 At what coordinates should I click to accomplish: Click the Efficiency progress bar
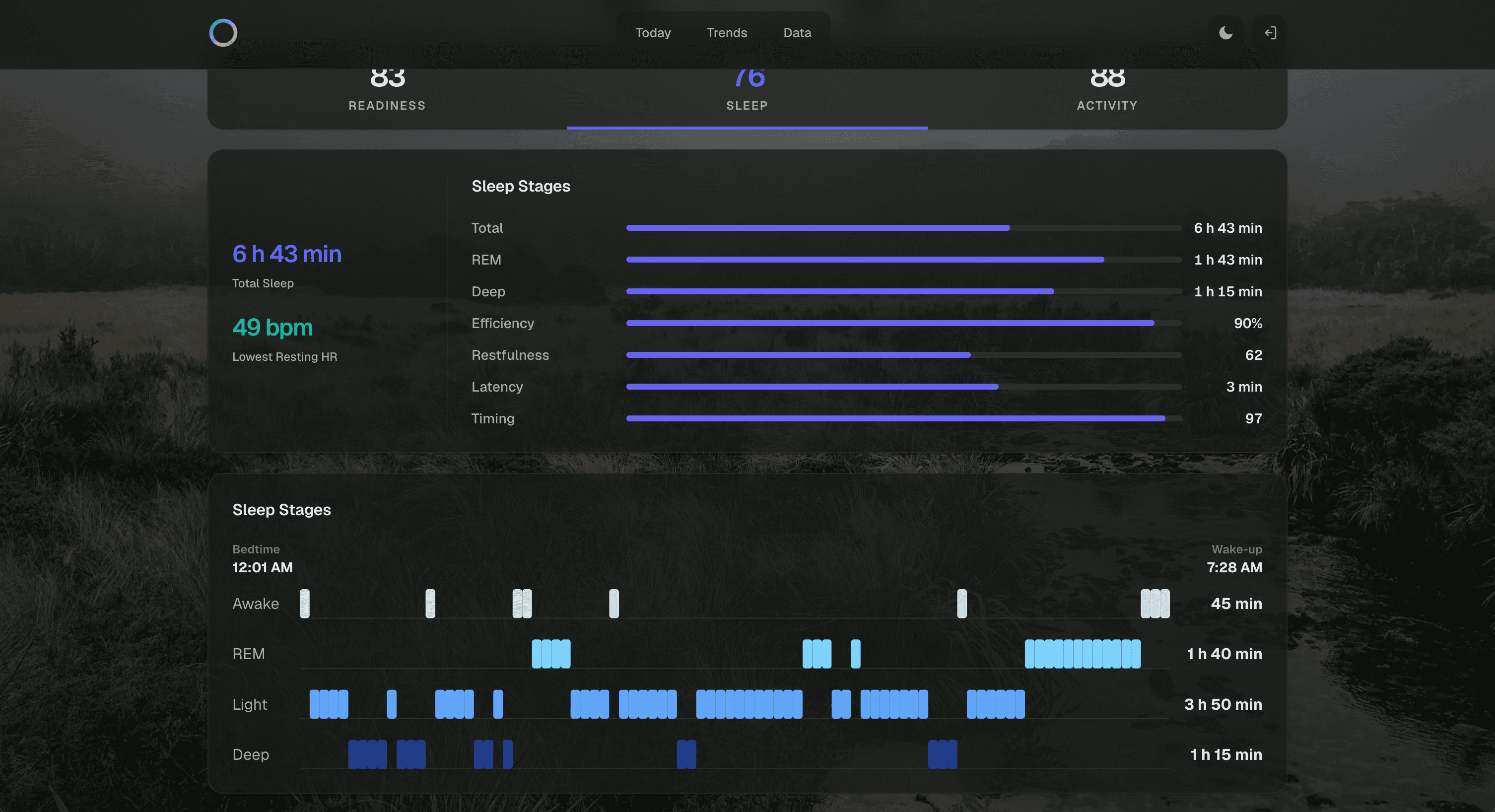click(x=904, y=323)
